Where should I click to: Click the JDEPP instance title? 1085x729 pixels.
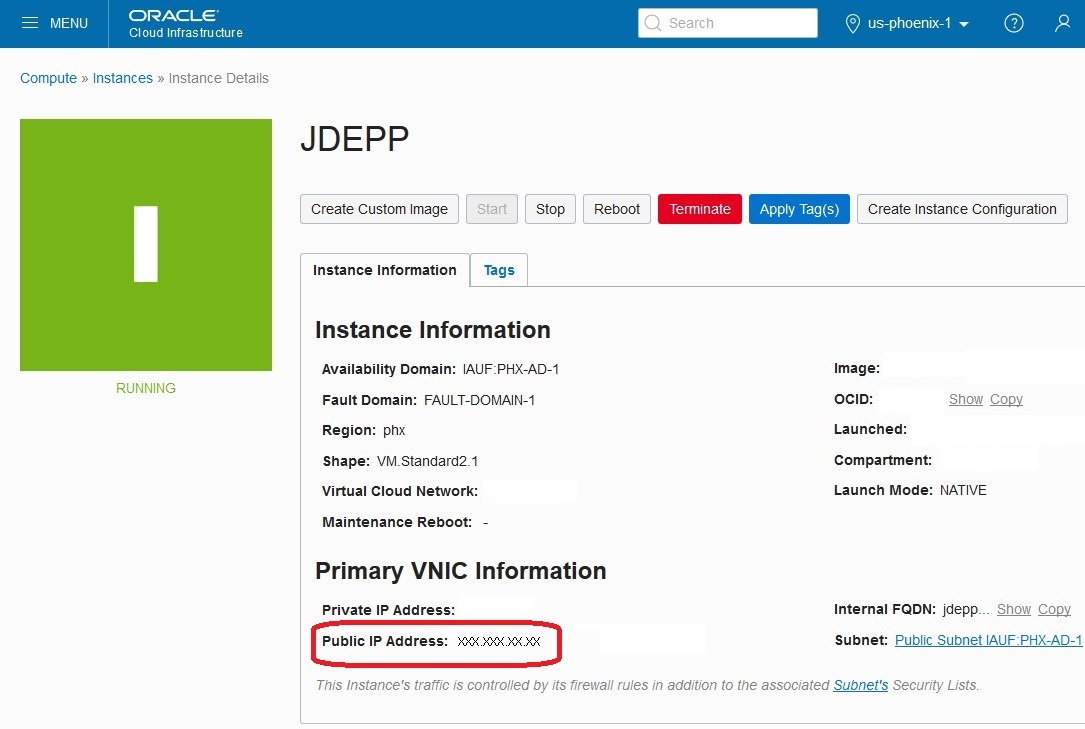[x=354, y=139]
